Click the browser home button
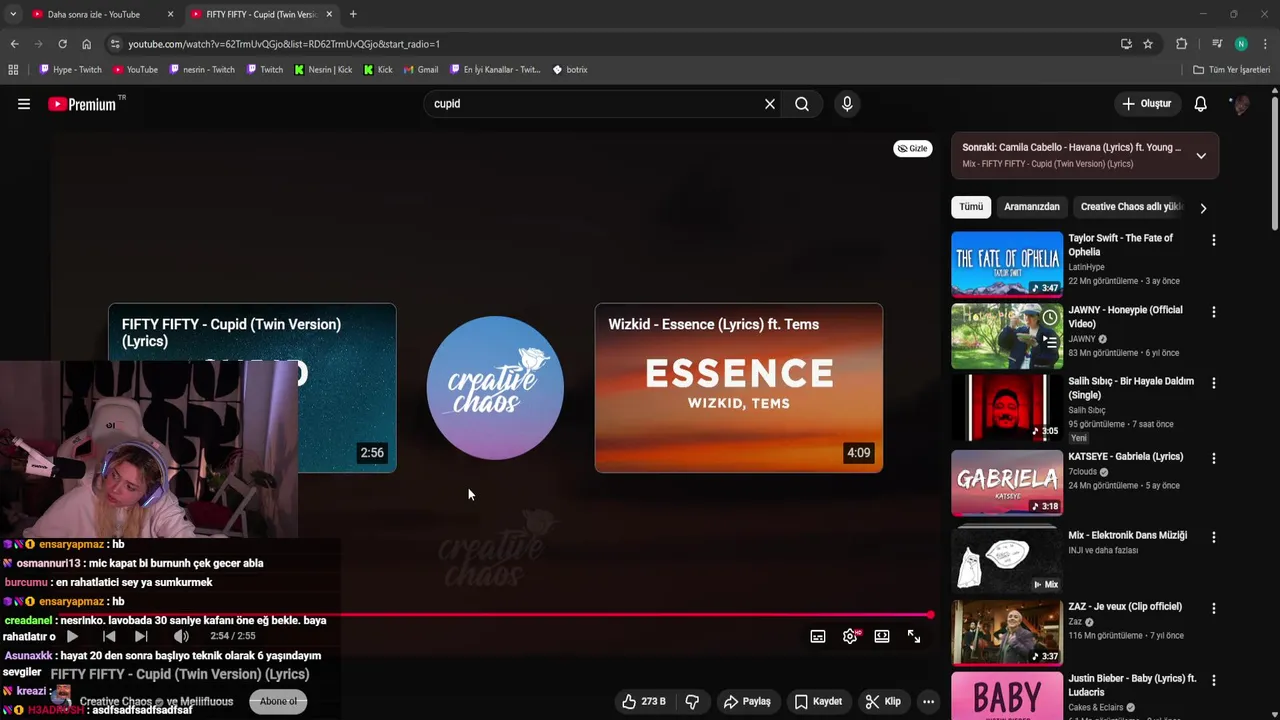This screenshot has width=1280, height=720. [x=87, y=44]
